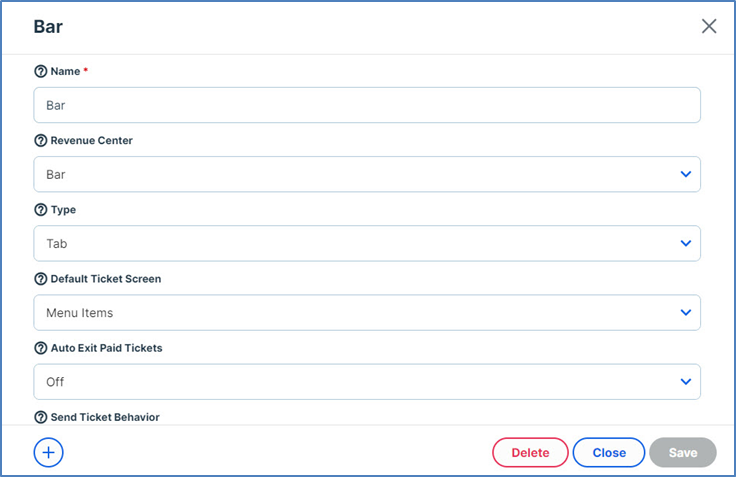Open Default Ticket Screen dropdown
Viewport: 736px width, 477px height.
(366, 312)
